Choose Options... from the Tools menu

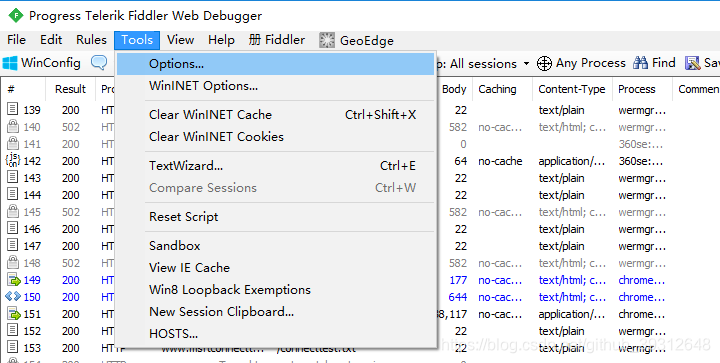click(x=276, y=64)
